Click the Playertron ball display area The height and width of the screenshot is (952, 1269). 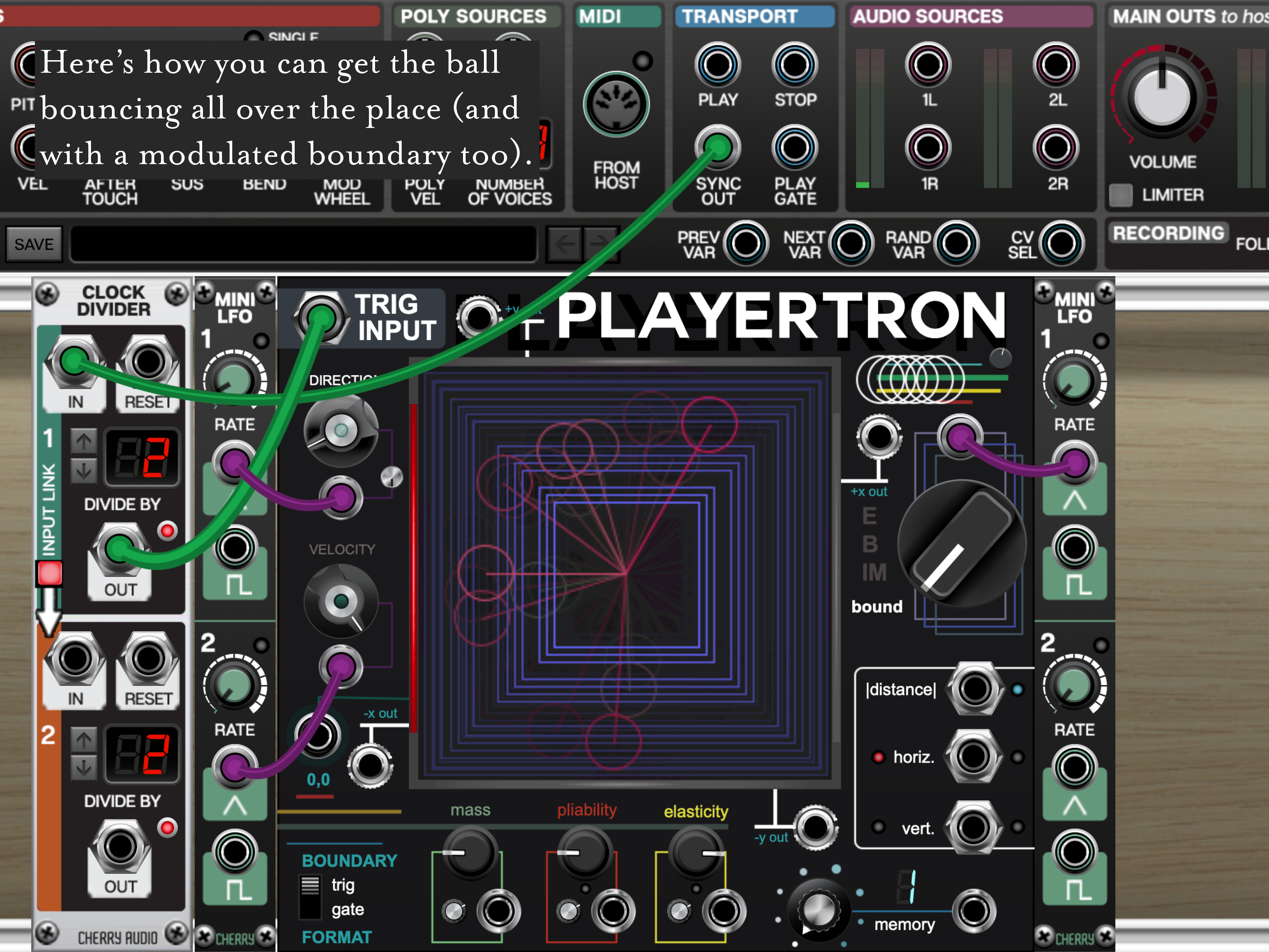click(624, 573)
